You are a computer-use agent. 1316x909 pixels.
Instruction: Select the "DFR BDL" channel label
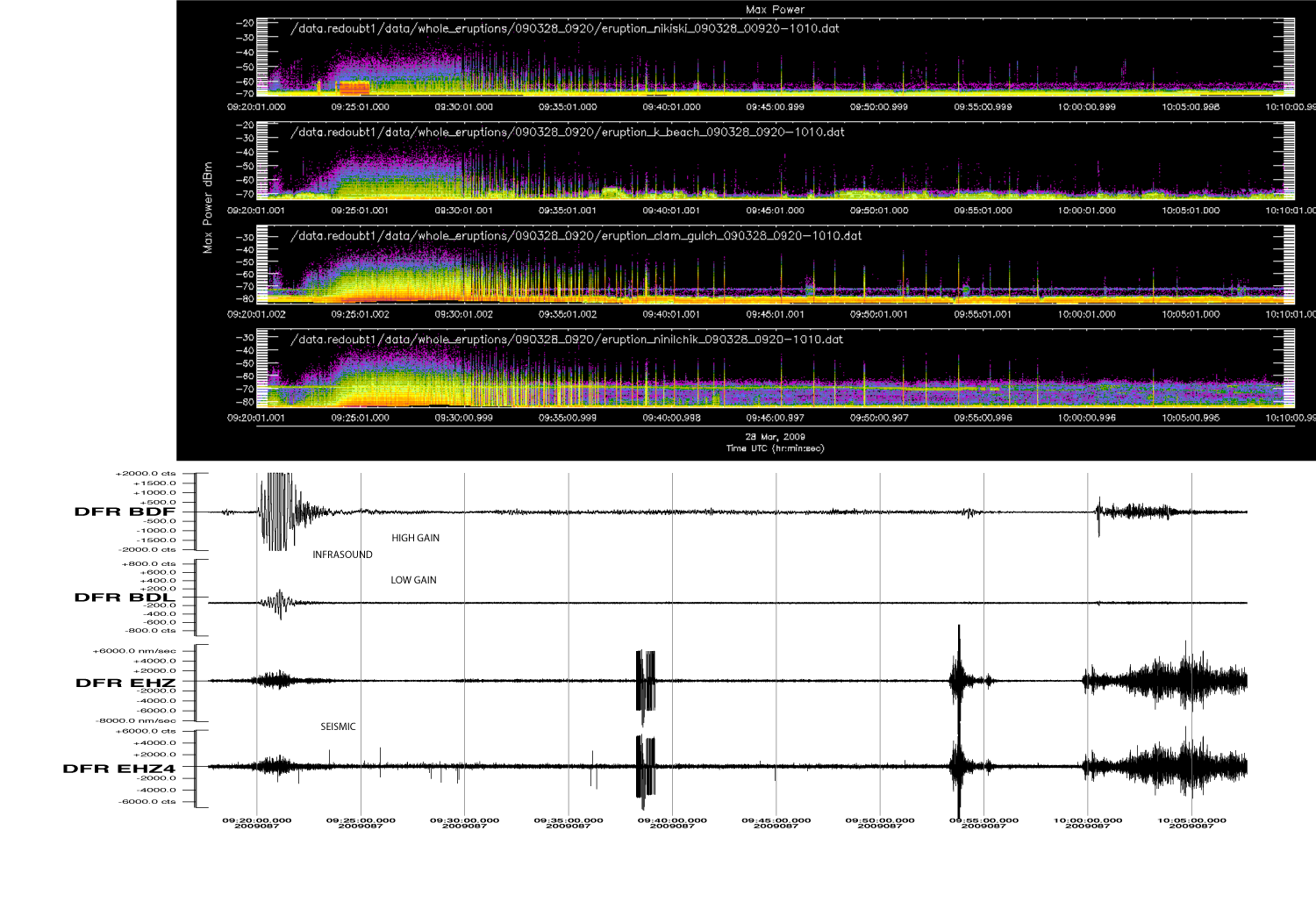pyautogui.click(x=125, y=598)
